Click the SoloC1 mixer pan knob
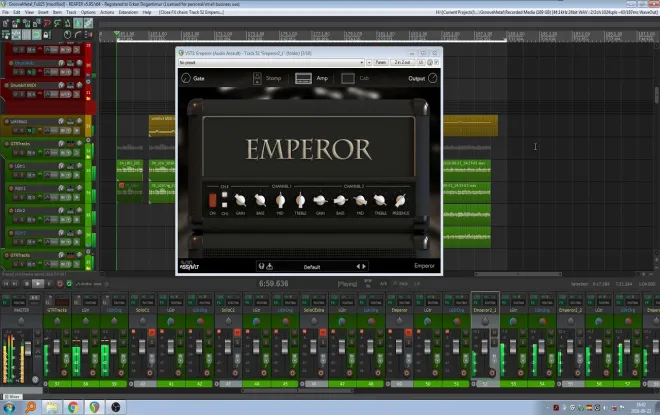This screenshot has height=415, width=660. 143,322
